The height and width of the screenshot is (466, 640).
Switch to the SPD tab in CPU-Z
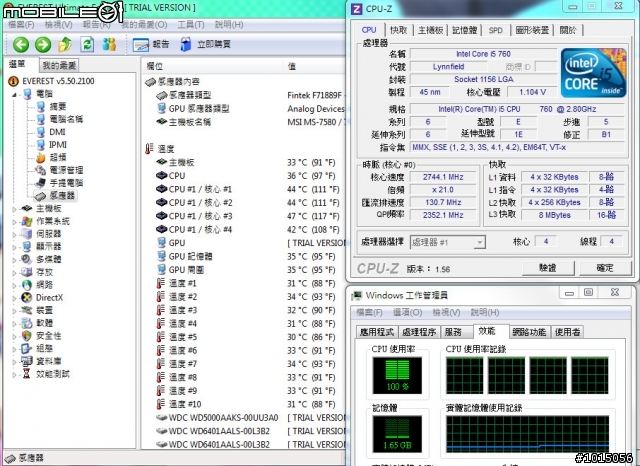pyautogui.click(x=495, y=31)
